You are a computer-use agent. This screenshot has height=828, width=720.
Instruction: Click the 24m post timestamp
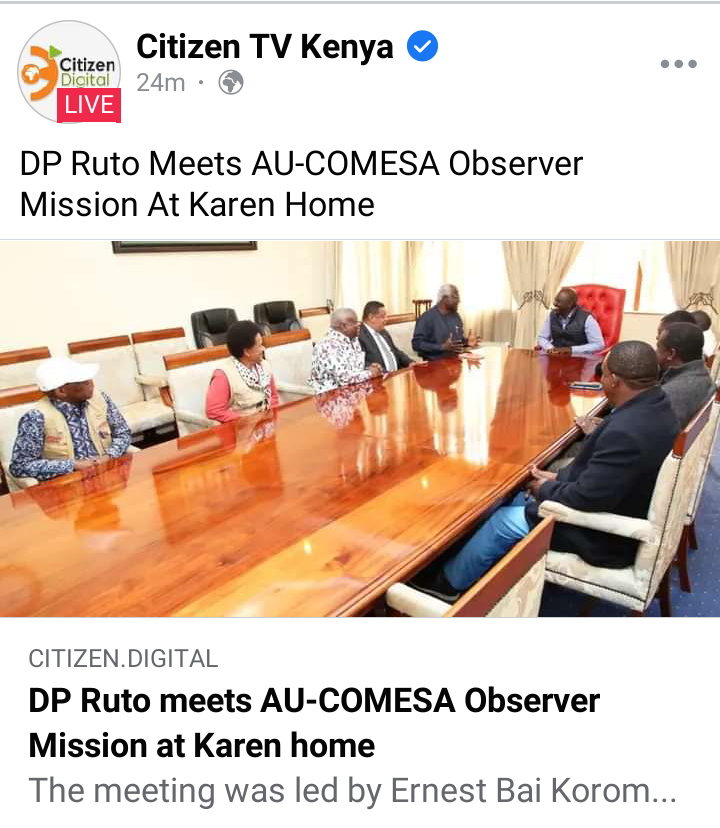pos(161,83)
